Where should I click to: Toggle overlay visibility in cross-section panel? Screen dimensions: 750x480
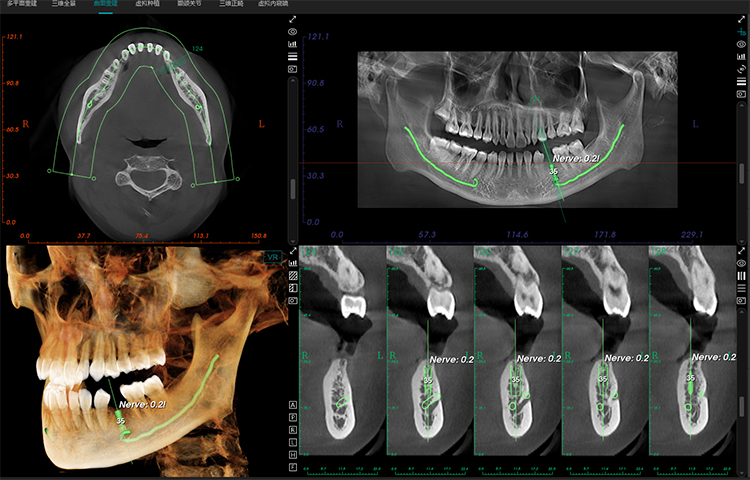(741, 261)
